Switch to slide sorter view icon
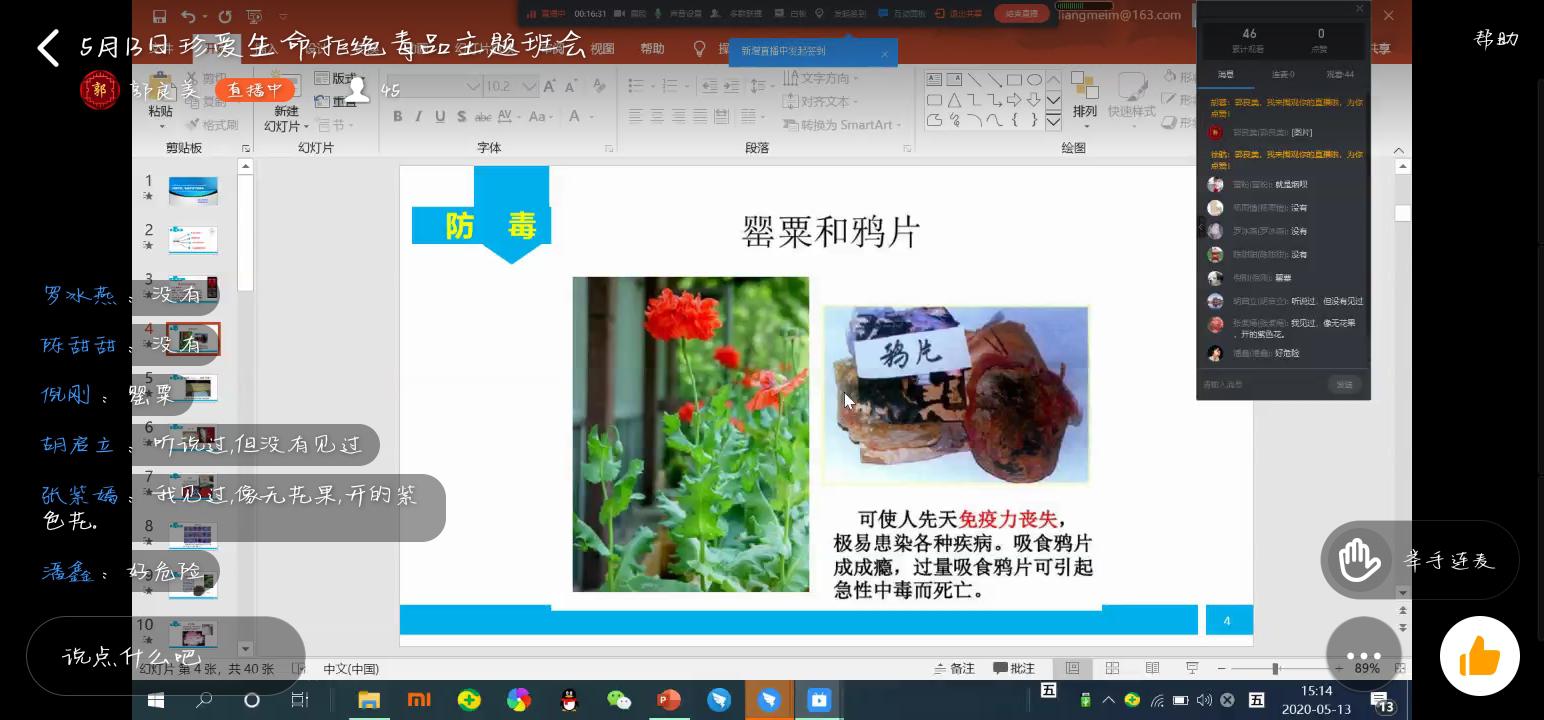 [x=1112, y=668]
